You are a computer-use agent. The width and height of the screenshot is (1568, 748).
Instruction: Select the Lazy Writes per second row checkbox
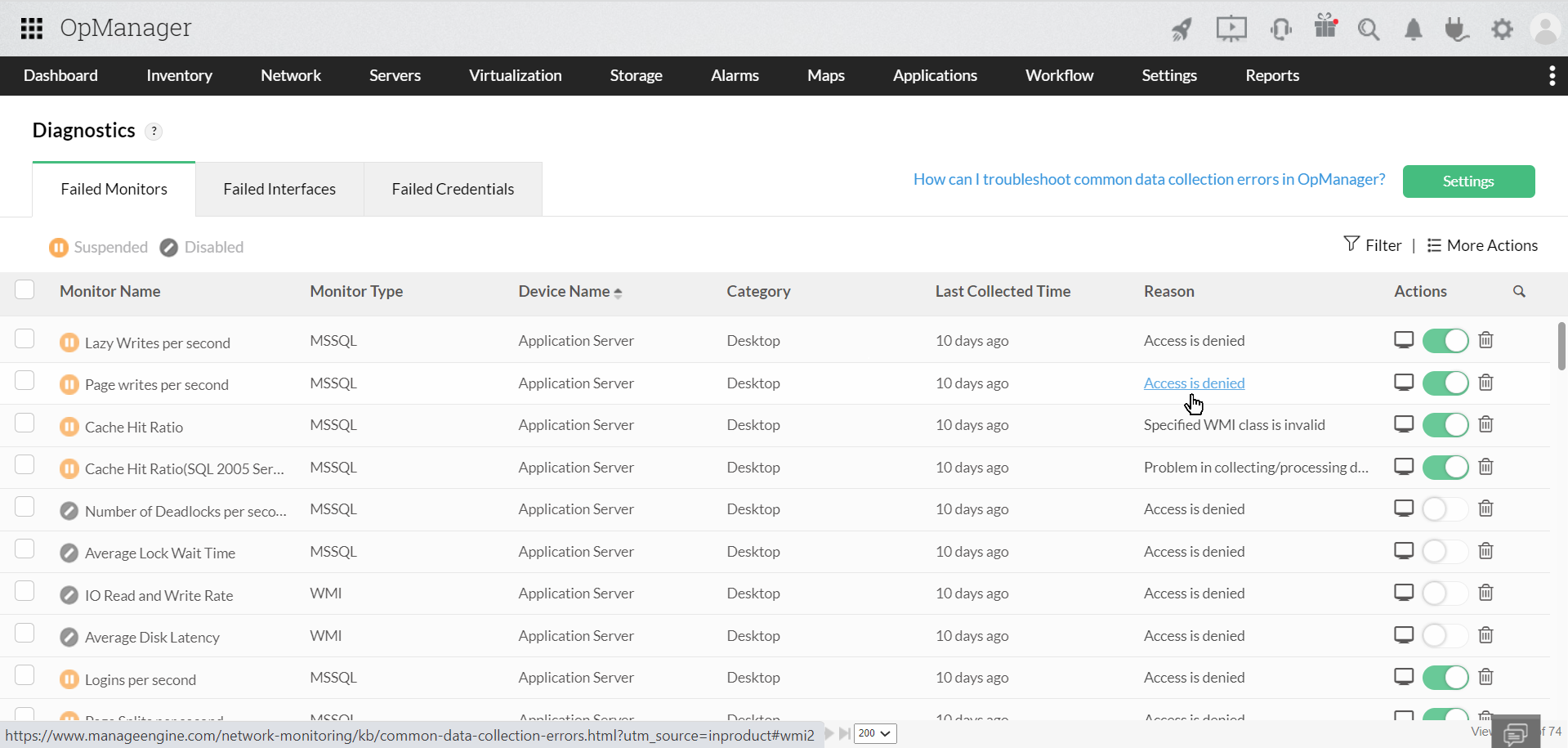tap(25, 338)
